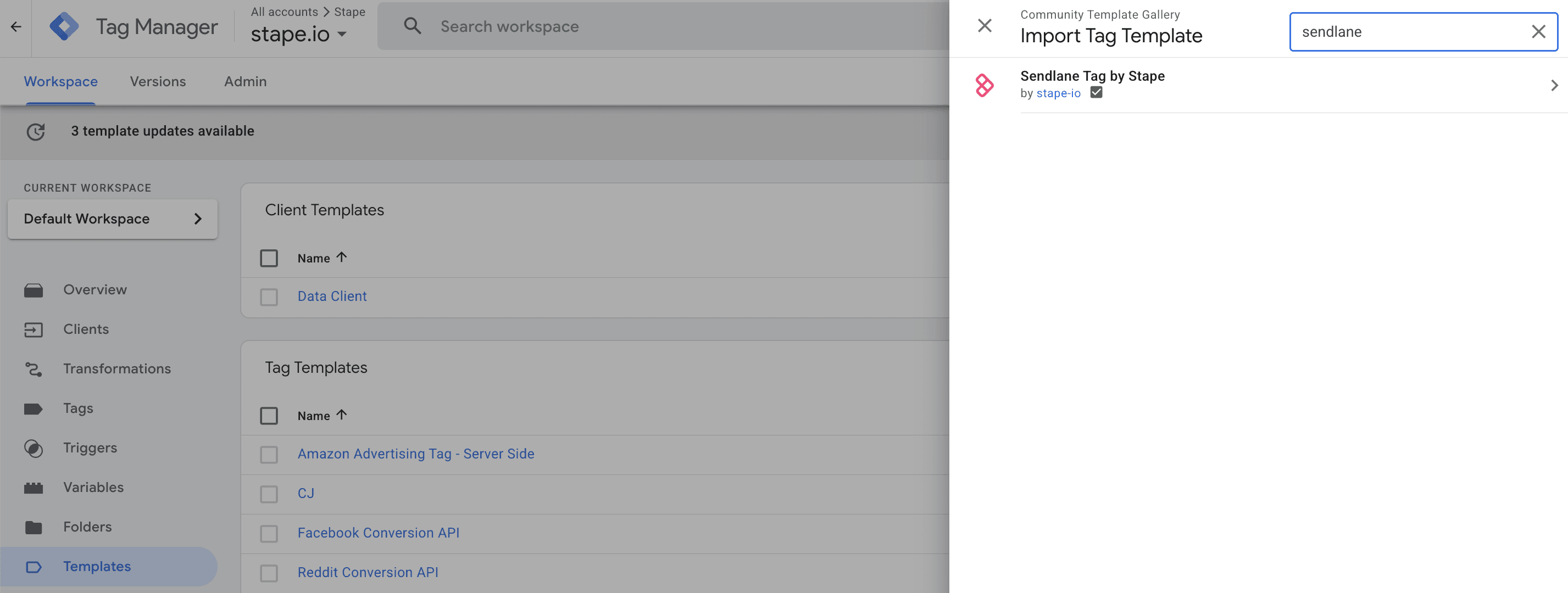
Task: Click the Tag Manager logo icon
Action: coord(64,27)
